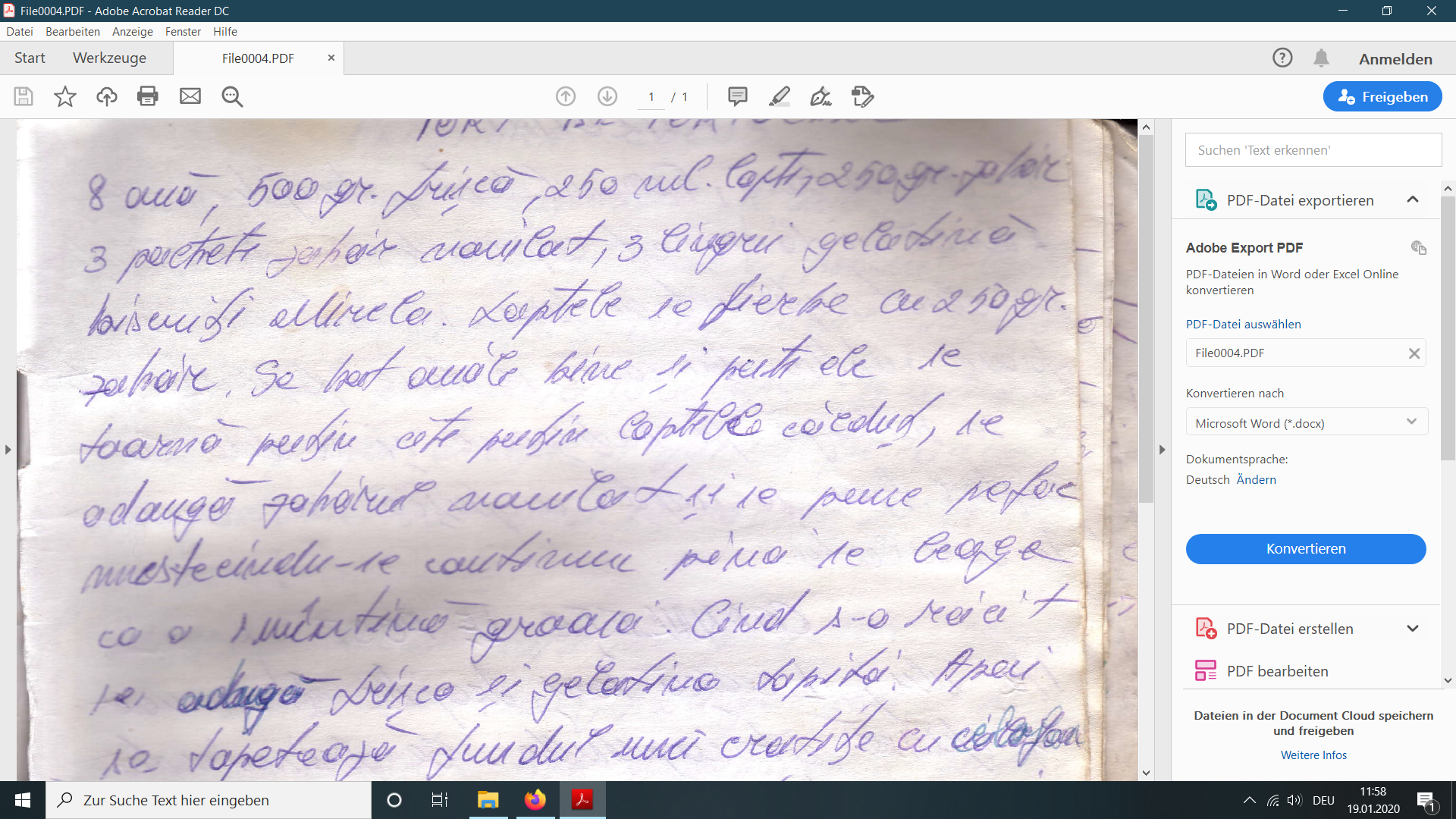The height and width of the screenshot is (819, 1456).
Task: Click the tools panel scroll down arrow
Action: tap(1448, 680)
